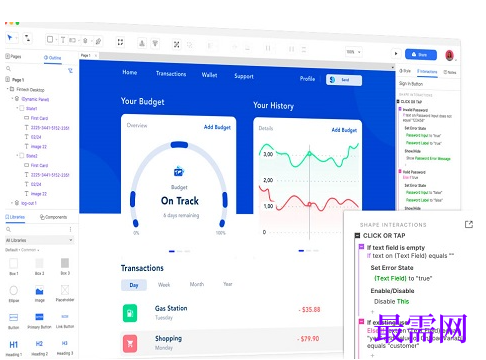Collapse the Fintech Desktop outline item
This screenshot has height=360, width=486.
point(7,89)
